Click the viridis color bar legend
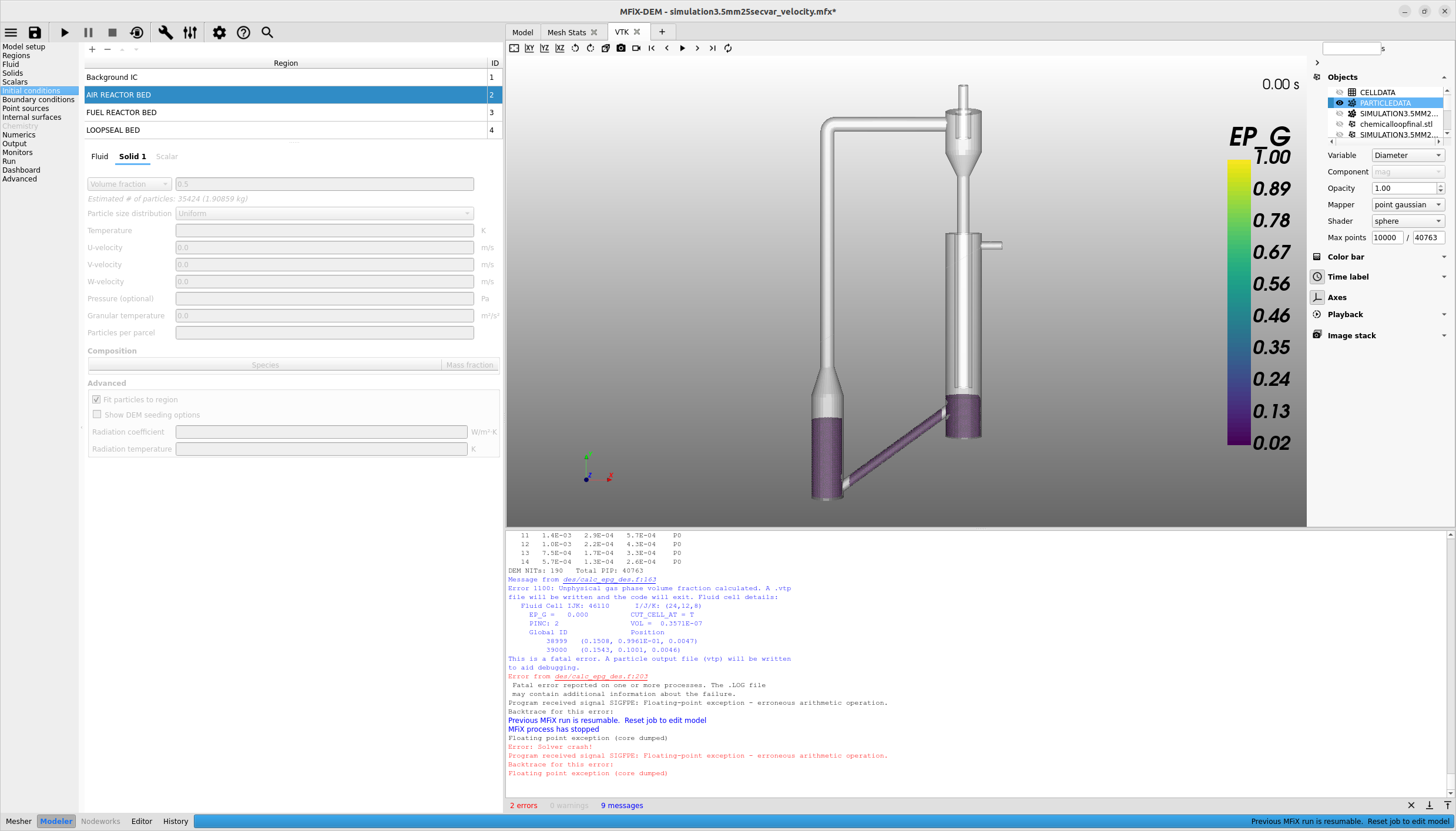1456x831 pixels. point(1239,302)
